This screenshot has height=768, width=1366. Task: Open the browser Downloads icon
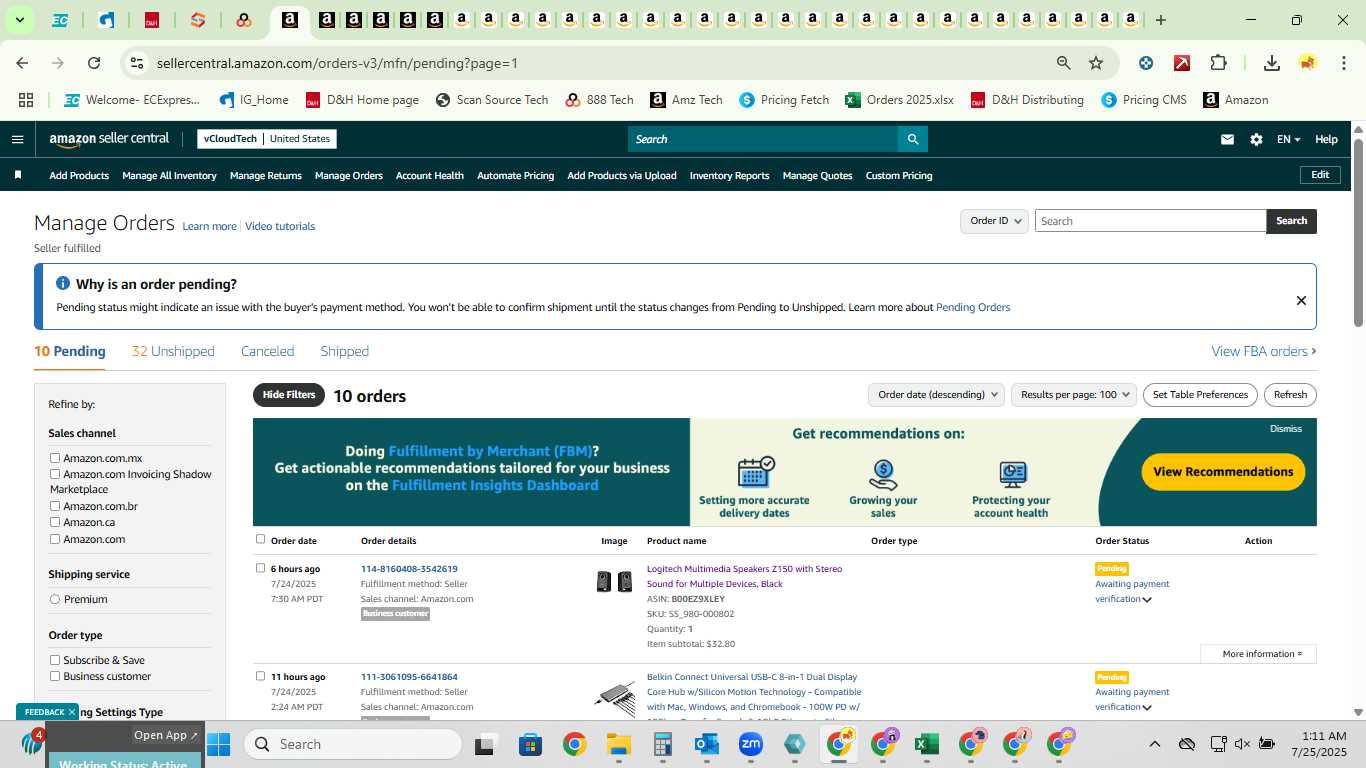(1272, 63)
